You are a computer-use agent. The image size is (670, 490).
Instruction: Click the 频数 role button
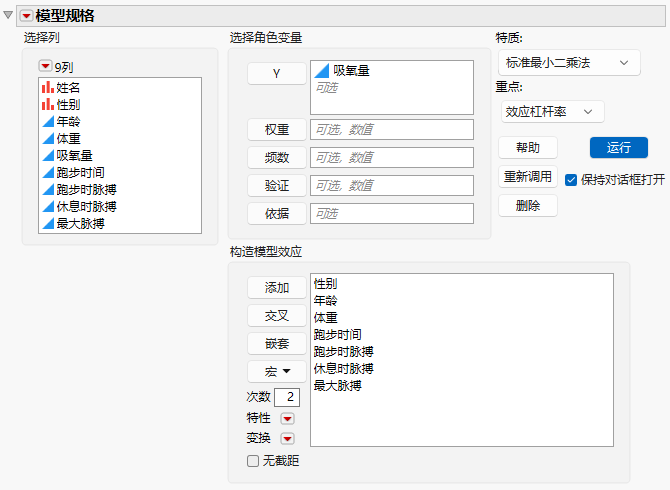tap(276, 158)
